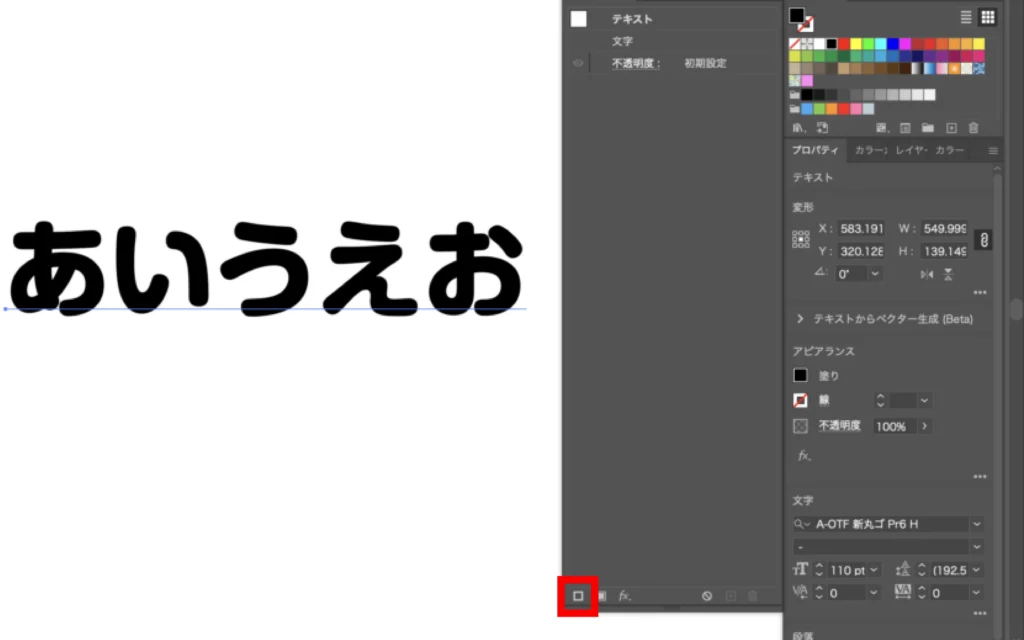
Task: Click Add New Stroke in Appearance panel
Action: click(578, 596)
